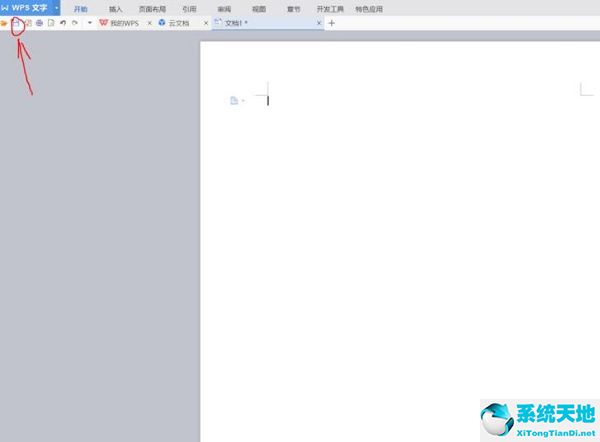
Task: Open the WPS 文字 application menu dropdown arrow
Action: (57, 7)
